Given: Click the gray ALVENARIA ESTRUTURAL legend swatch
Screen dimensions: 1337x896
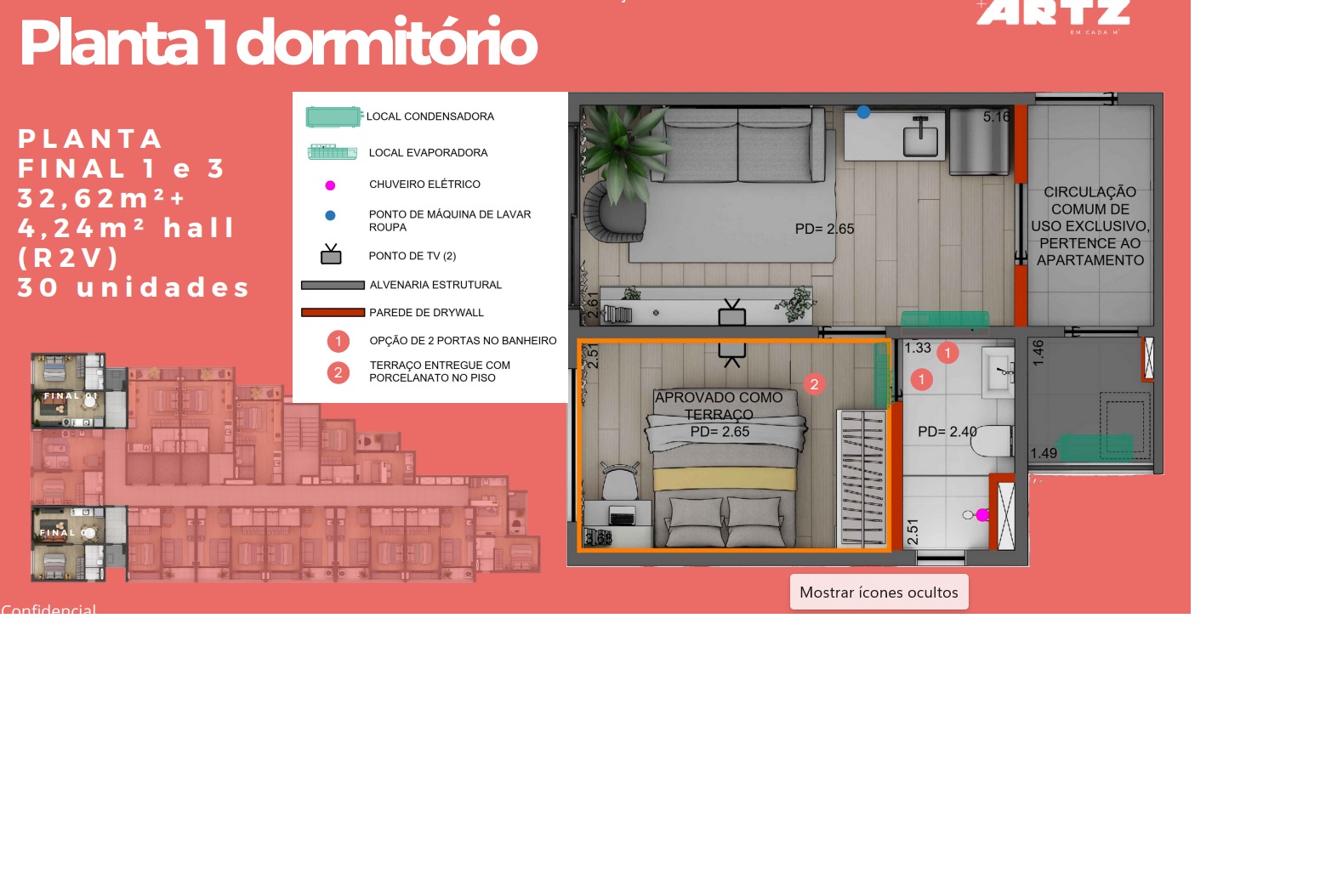Looking at the screenshot, I should click(x=333, y=286).
